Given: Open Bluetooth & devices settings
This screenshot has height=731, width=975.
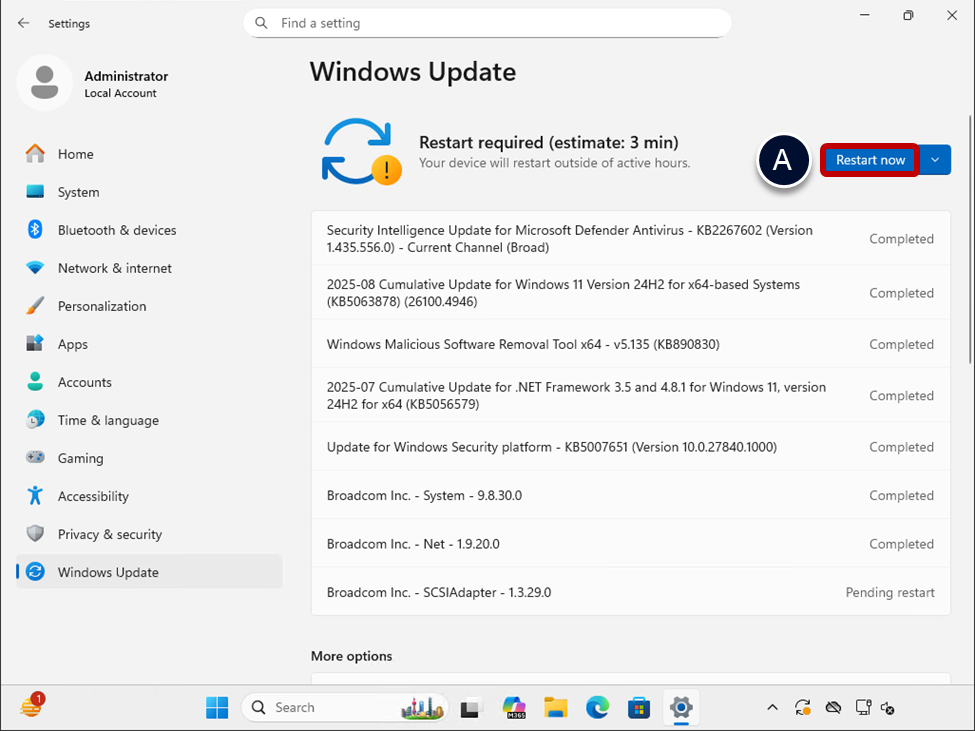Looking at the screenshot, I should click(116, 230).
